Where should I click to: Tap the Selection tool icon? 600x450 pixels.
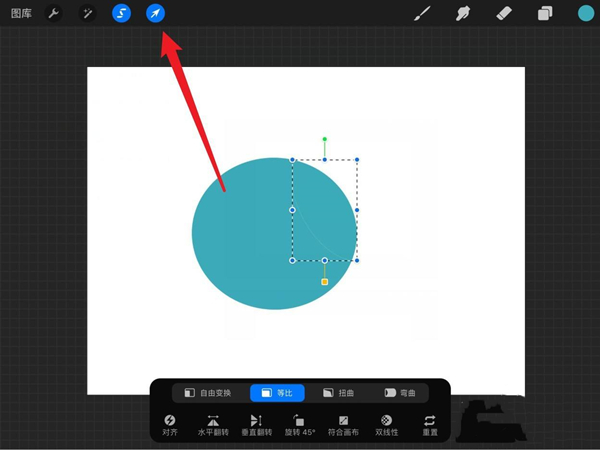coord(121,14)
